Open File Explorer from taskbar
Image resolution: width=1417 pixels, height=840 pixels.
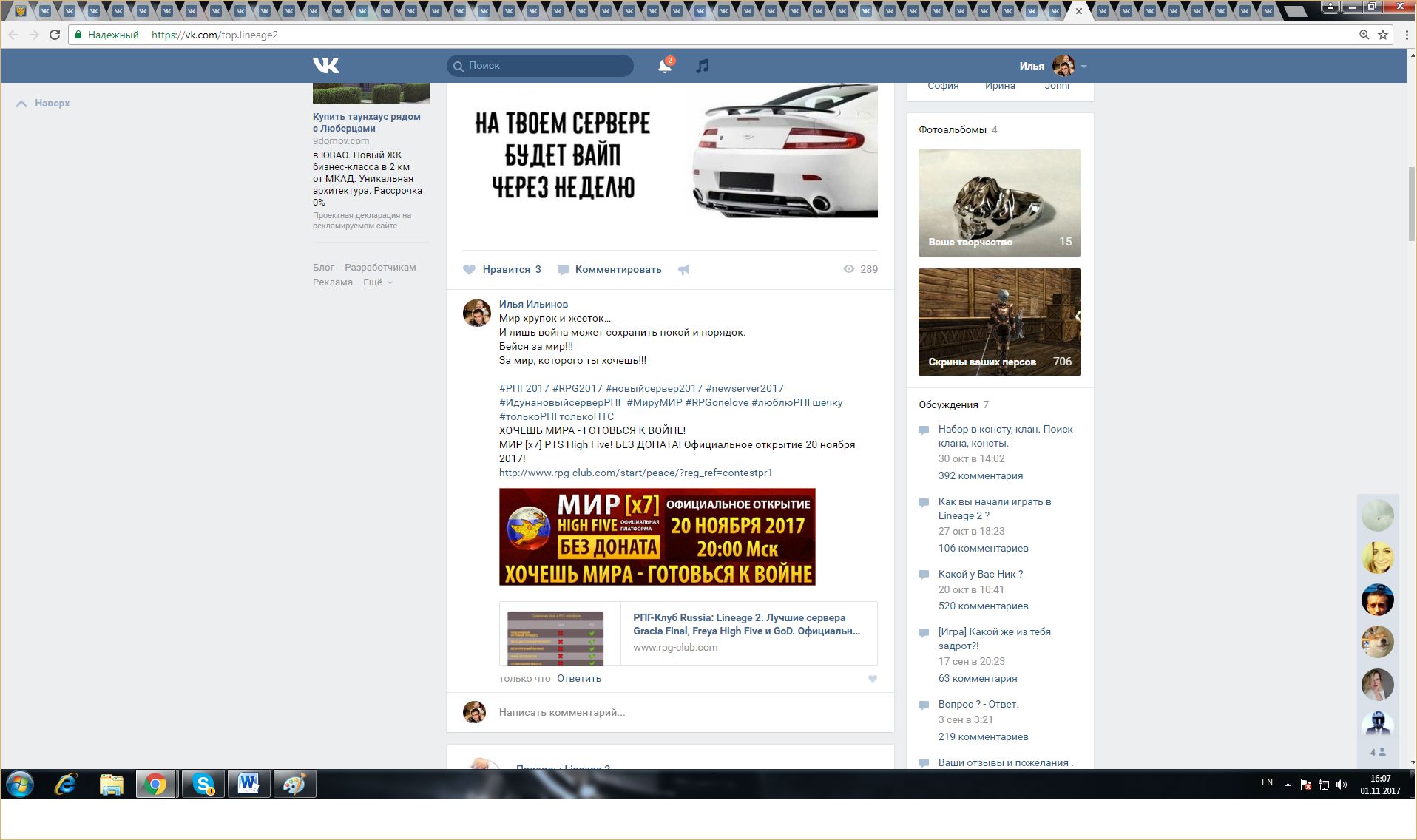coord(111,784)
